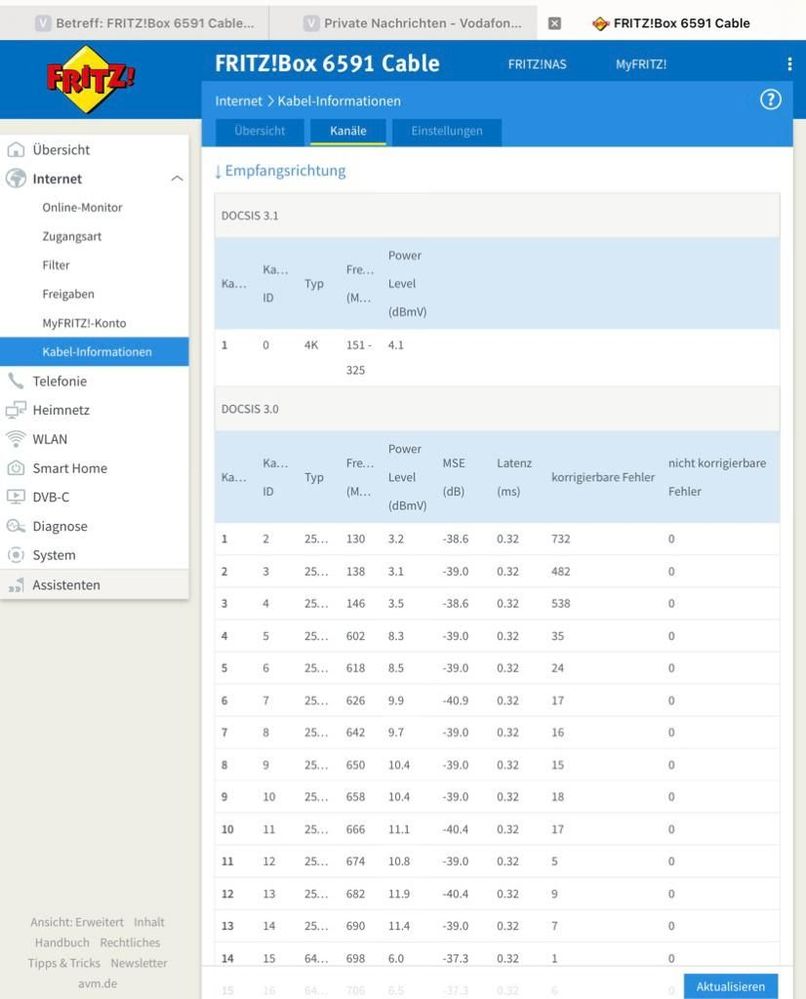Click the WLAN wifi icon
The width and height of the screenshot is (806, 999).
(x=15, y=439)
